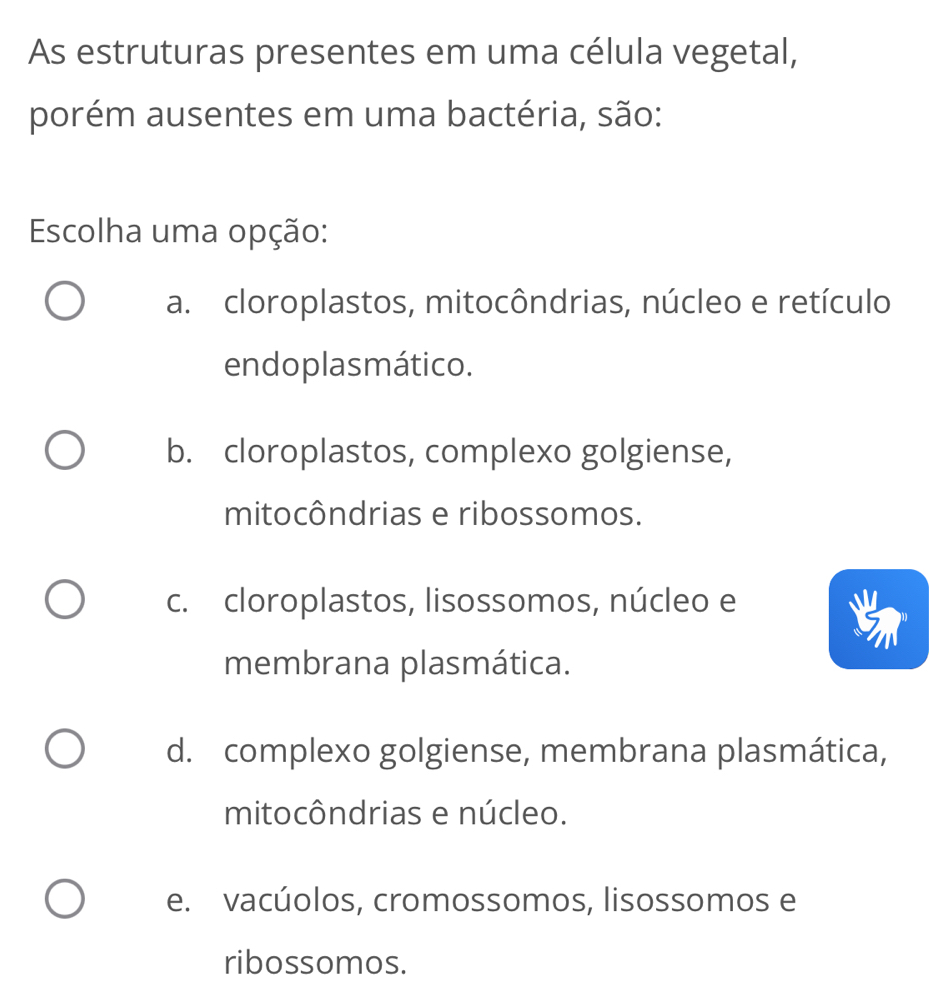The image size is (929, 998).
Task: Mark the radio button for option c
Action: pos(65,601)
